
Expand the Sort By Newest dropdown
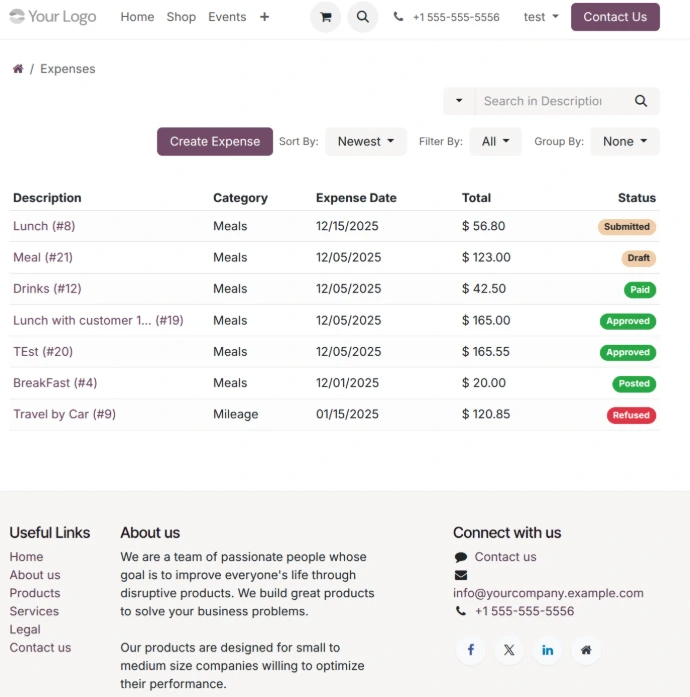[x=365, y=142]
